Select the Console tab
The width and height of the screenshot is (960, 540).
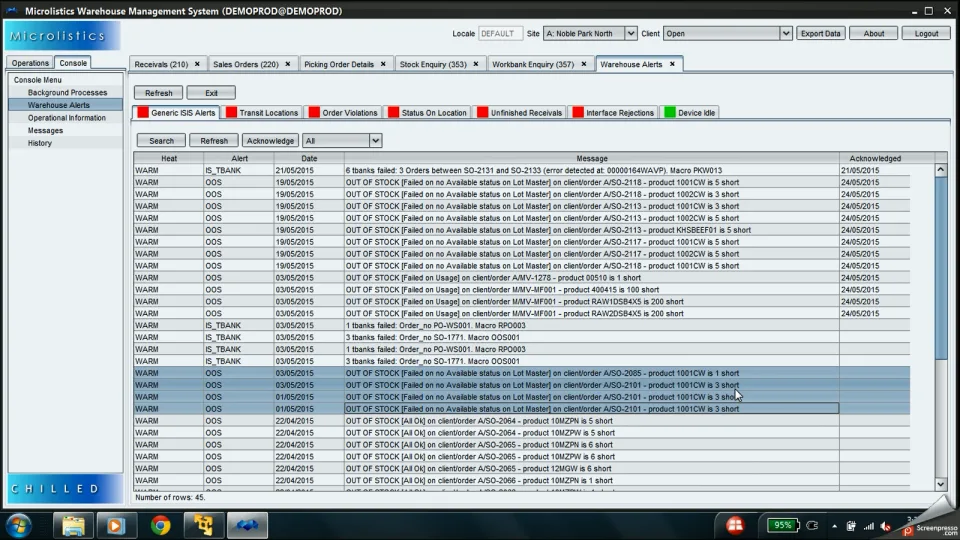(73, 62)
